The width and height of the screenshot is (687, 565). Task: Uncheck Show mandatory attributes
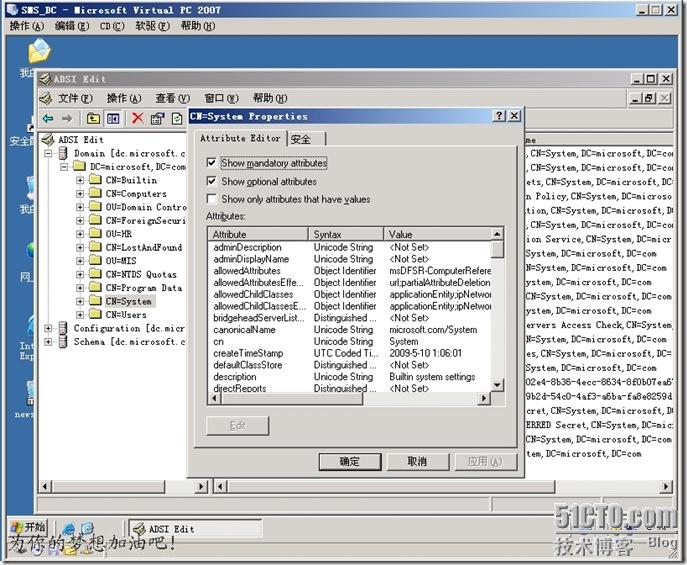(x=212, y=163)
